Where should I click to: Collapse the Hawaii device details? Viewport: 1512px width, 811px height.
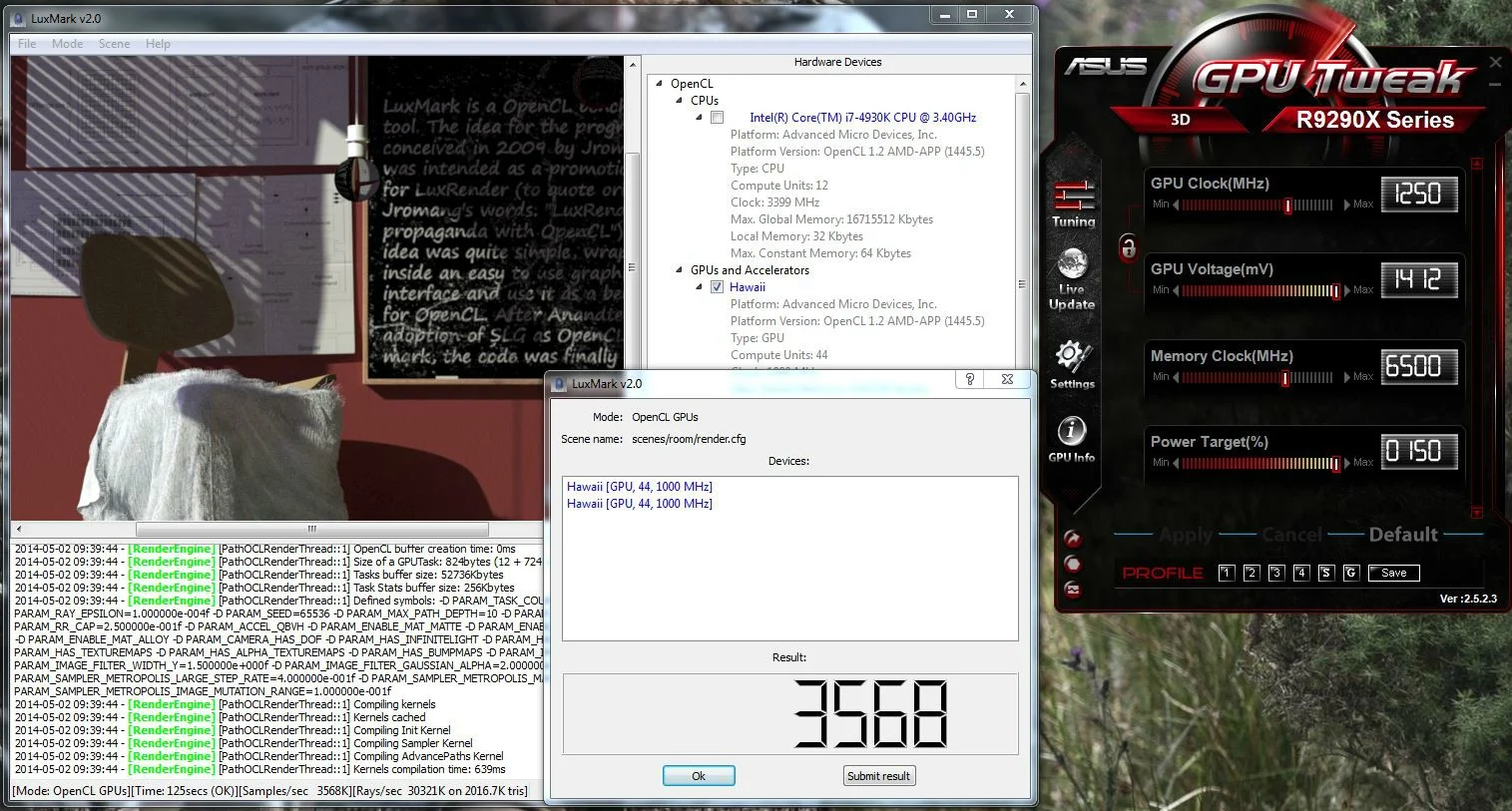pos(699,287)
